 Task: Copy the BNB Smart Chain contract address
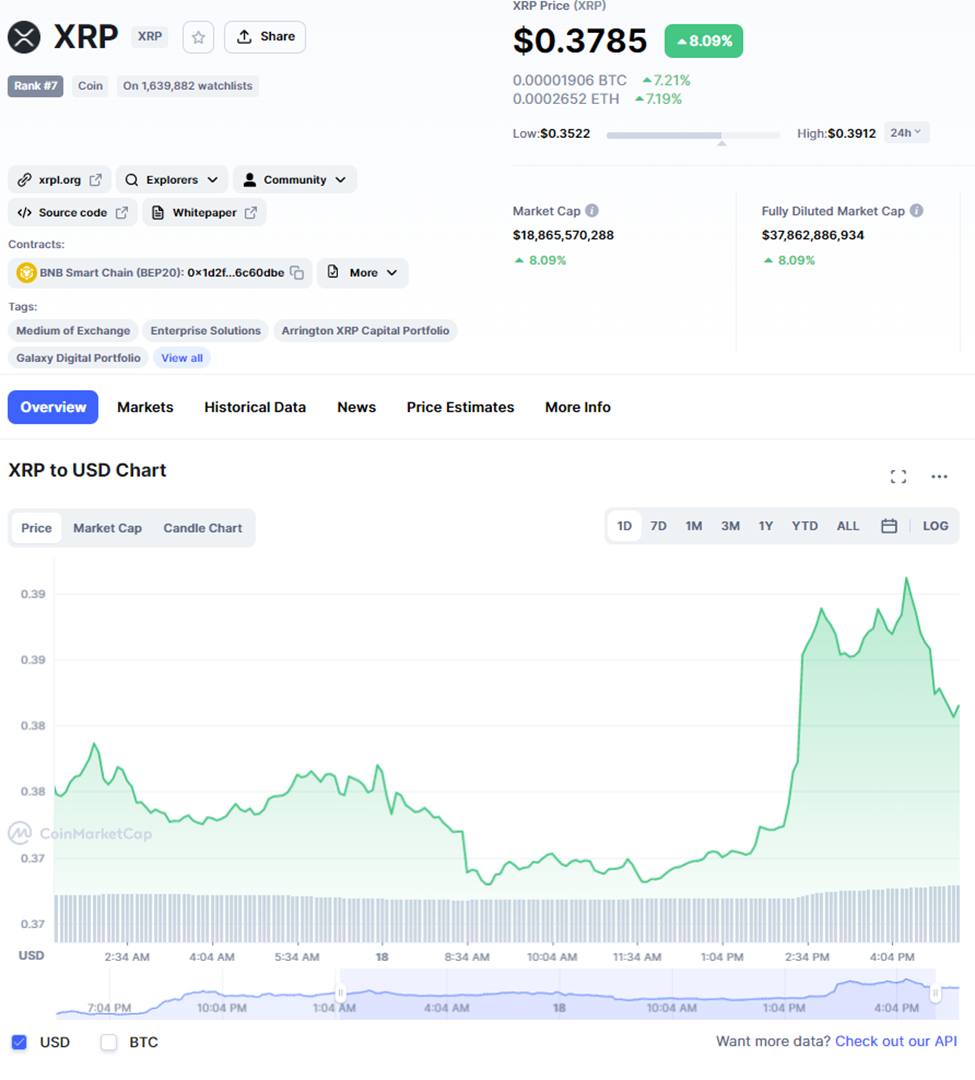click(297, 273)
